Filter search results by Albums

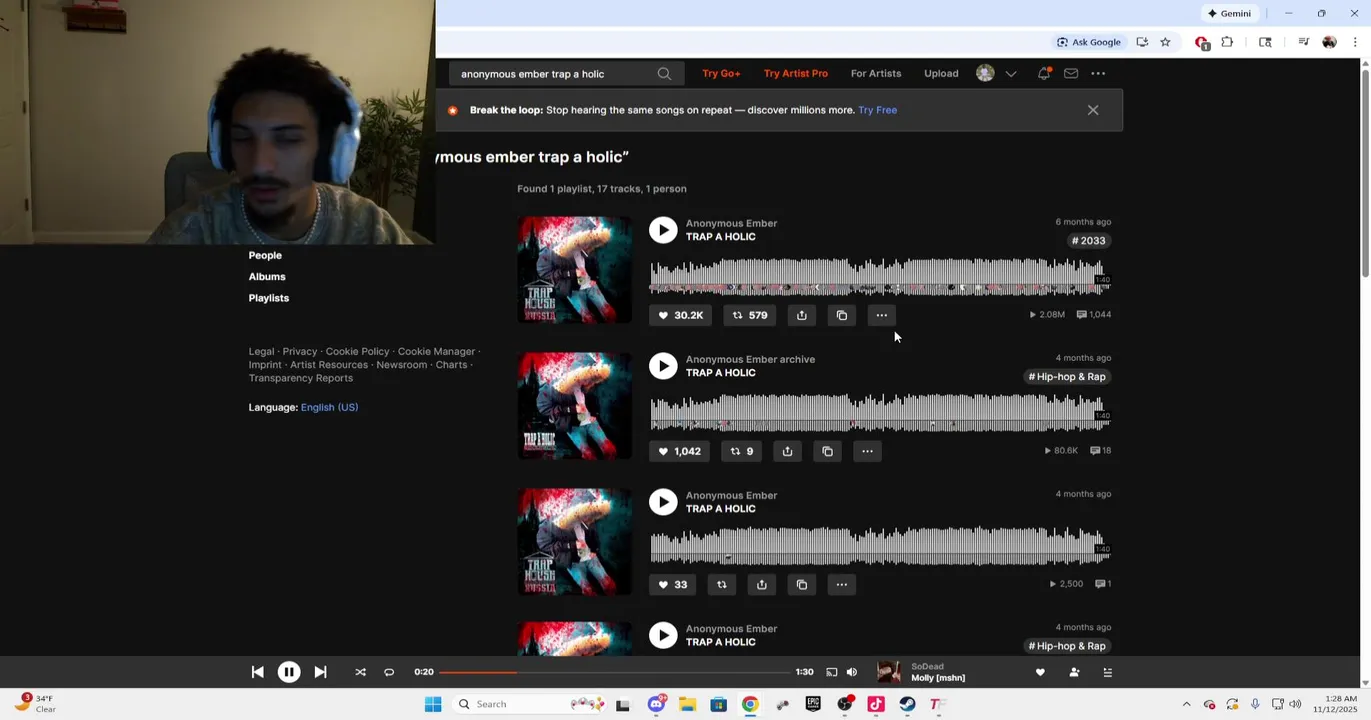click(267, 277)
